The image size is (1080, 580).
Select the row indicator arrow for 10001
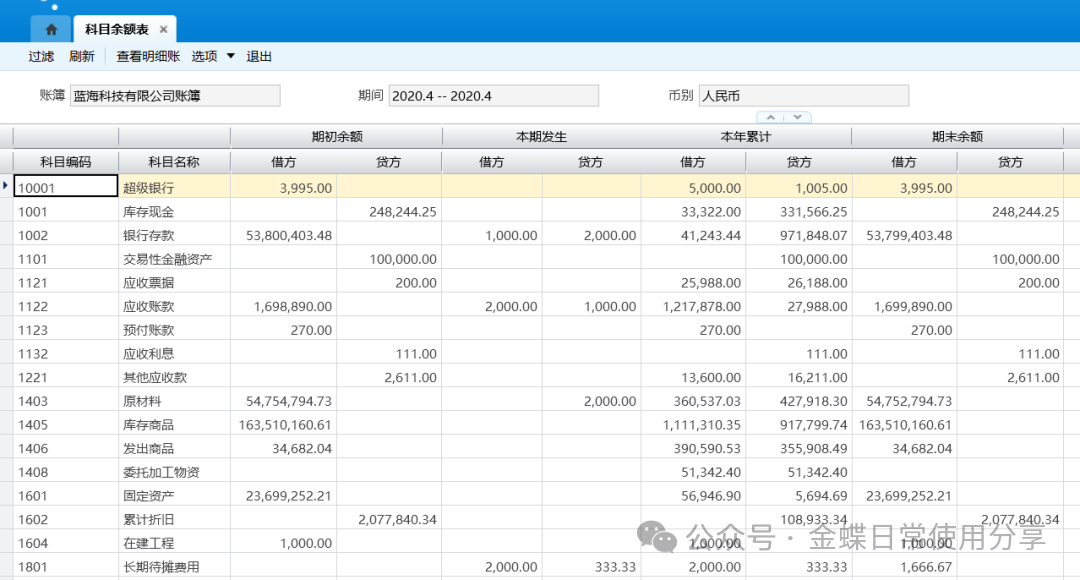click(x=7, y=186)
